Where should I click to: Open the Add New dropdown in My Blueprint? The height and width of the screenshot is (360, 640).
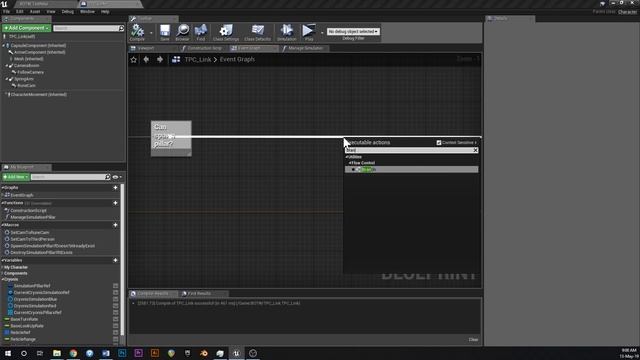coord(16,177)
